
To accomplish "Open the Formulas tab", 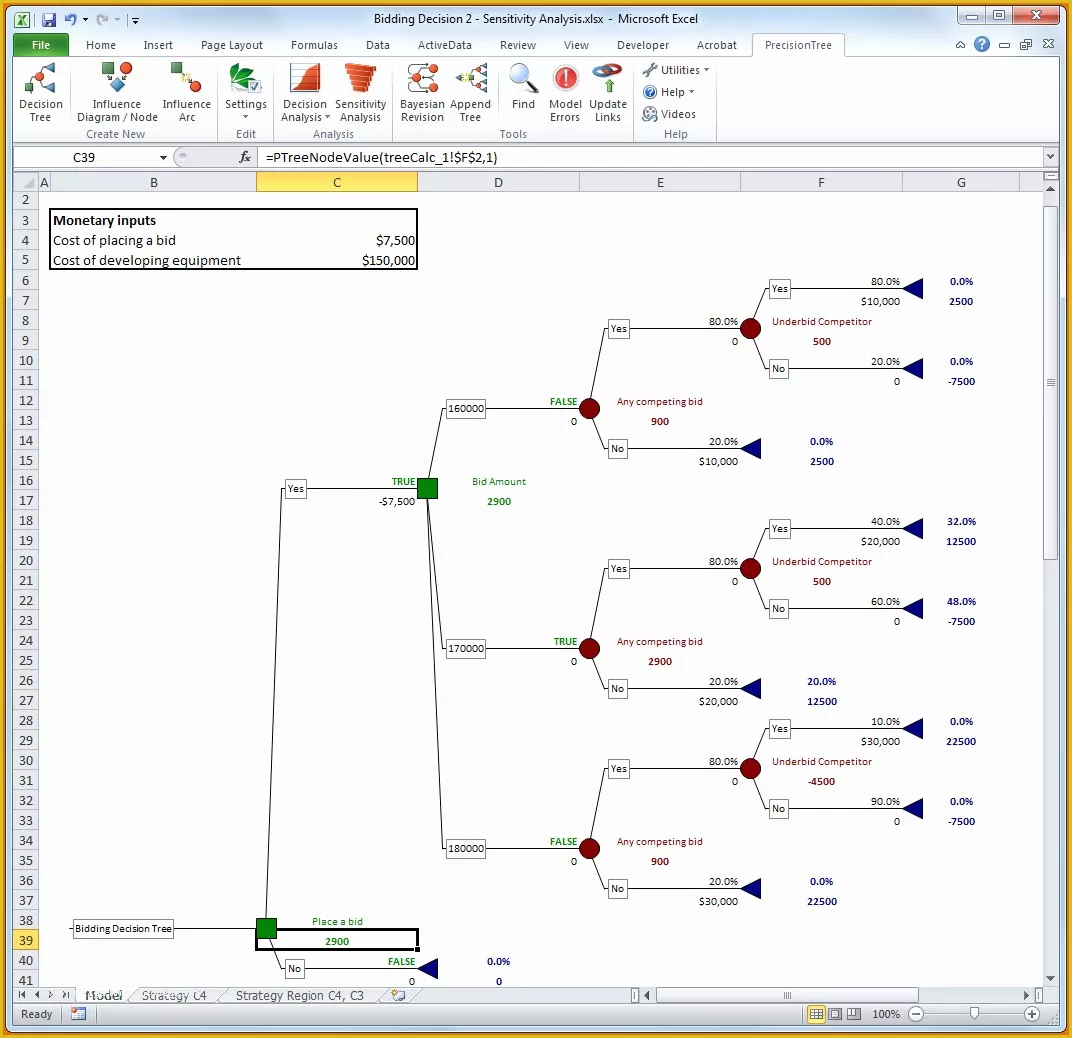I will (314, 45).
